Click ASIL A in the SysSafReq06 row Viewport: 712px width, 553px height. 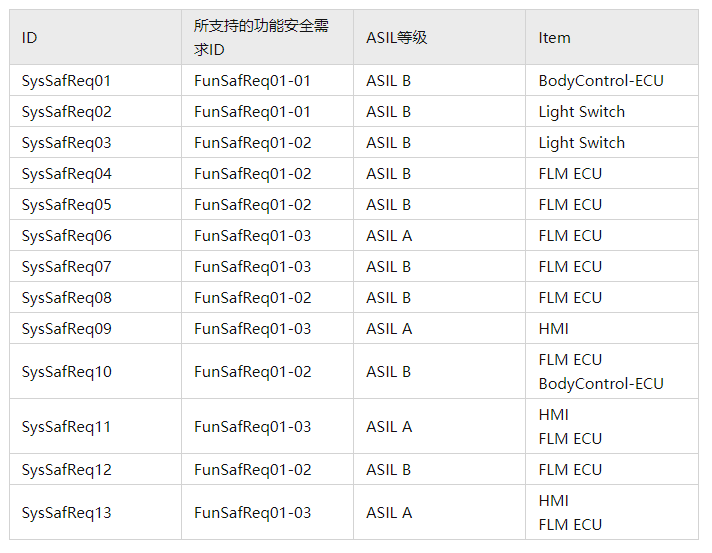(x=388, y=236)
